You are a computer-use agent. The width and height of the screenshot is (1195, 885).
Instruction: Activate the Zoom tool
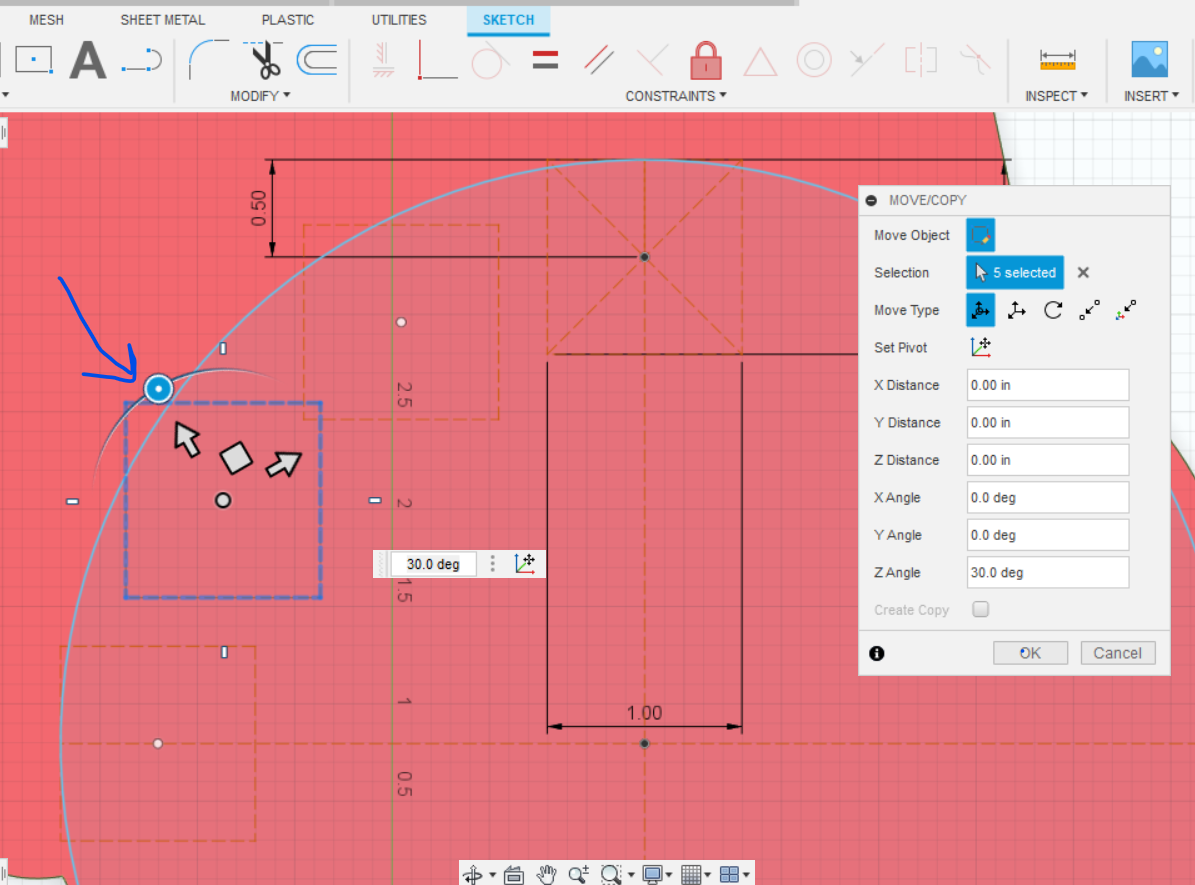[578, 874]
